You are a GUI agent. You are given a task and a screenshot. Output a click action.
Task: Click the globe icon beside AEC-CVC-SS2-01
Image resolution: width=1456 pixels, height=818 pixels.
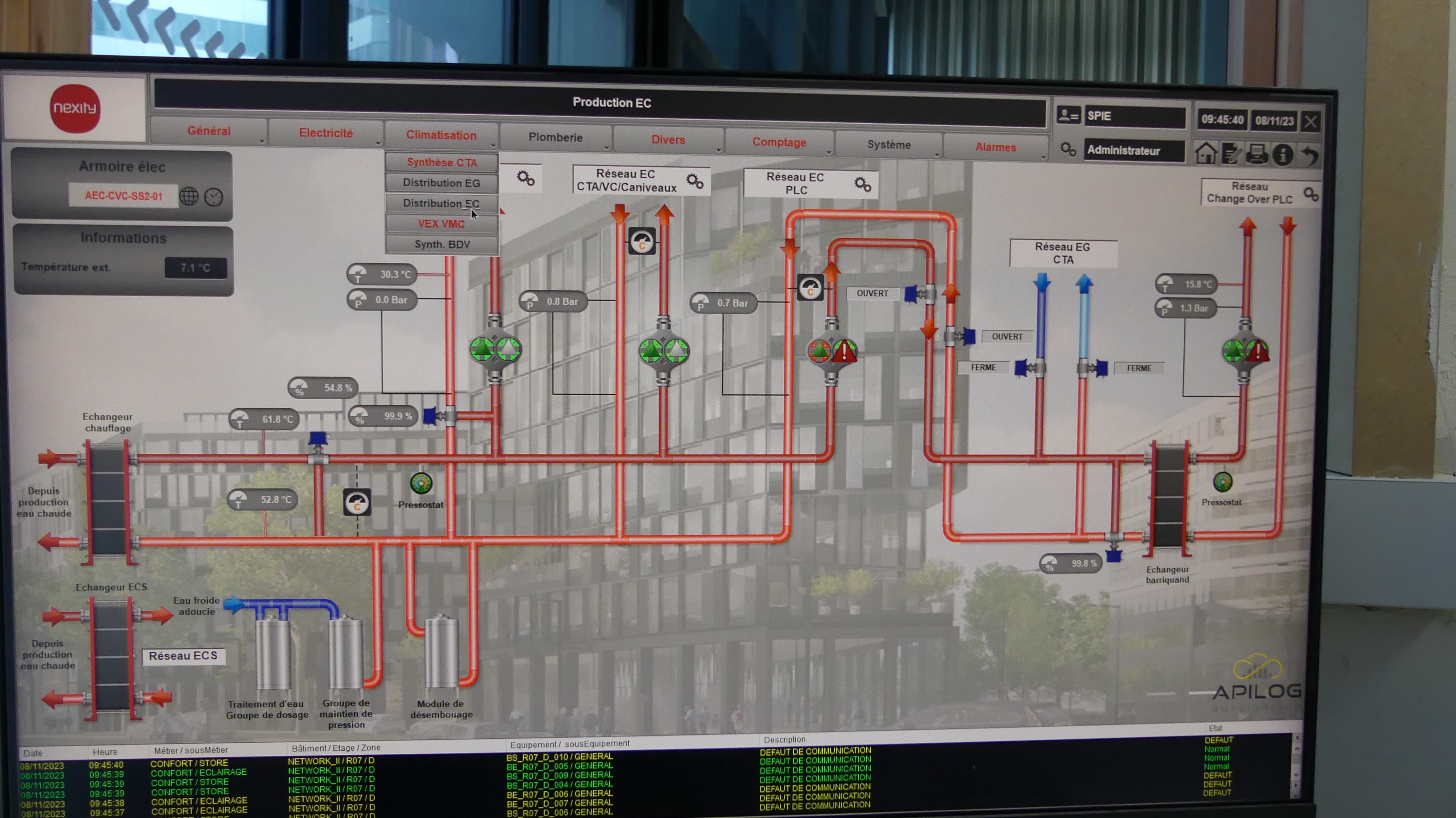[189, 196]
